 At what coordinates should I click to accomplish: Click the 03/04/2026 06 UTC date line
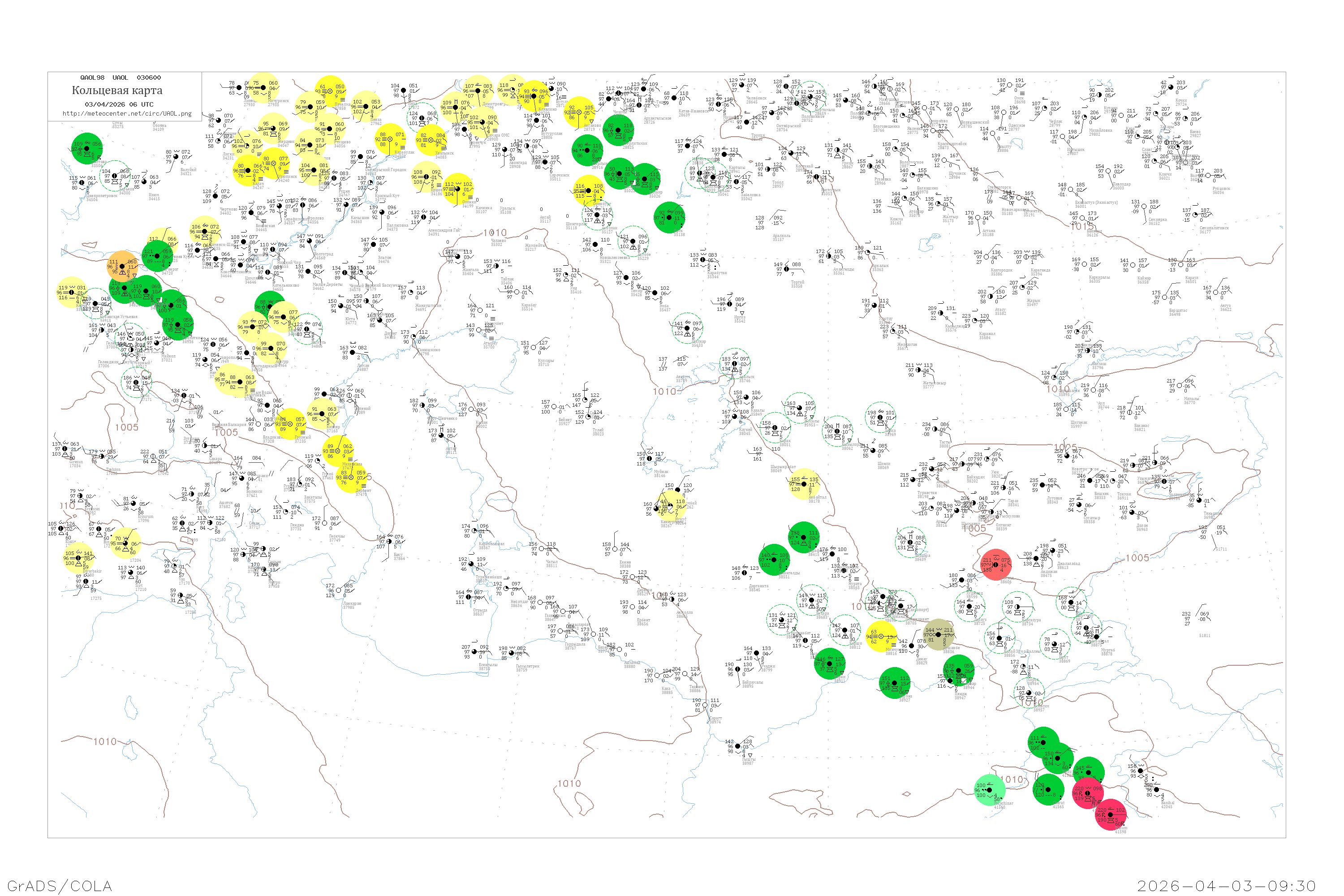point(119,104)
